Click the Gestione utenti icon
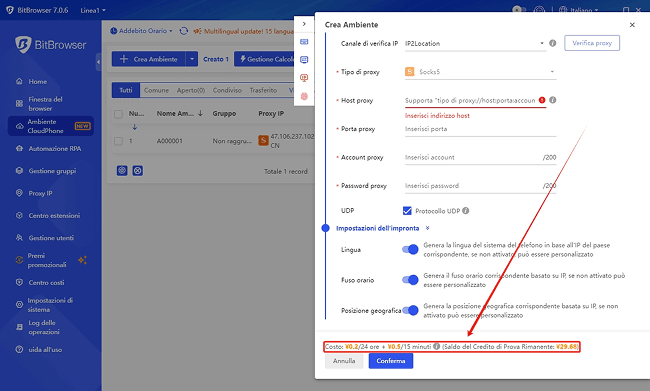This screenshot has width=650, height=391. click(x=19, y=238)
